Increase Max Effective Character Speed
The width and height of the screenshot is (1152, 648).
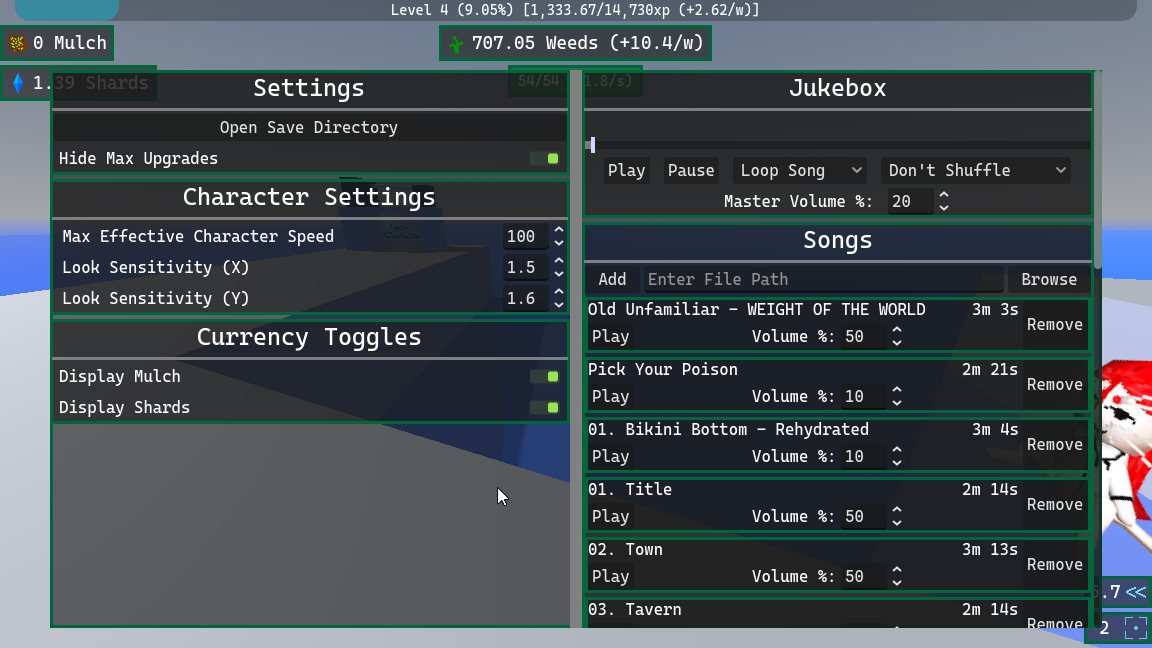tap(559, 230)
